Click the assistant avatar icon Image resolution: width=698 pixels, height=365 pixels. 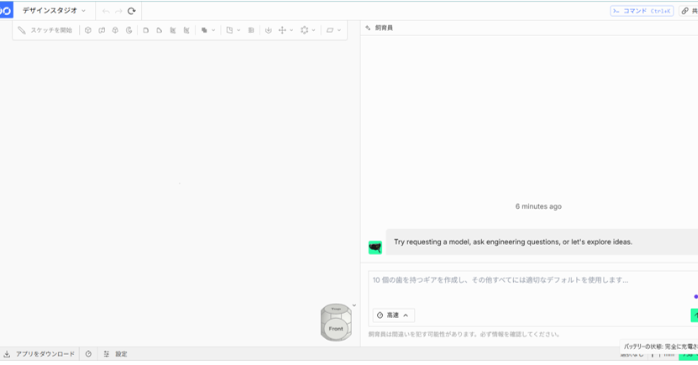[x=375, y=247]
